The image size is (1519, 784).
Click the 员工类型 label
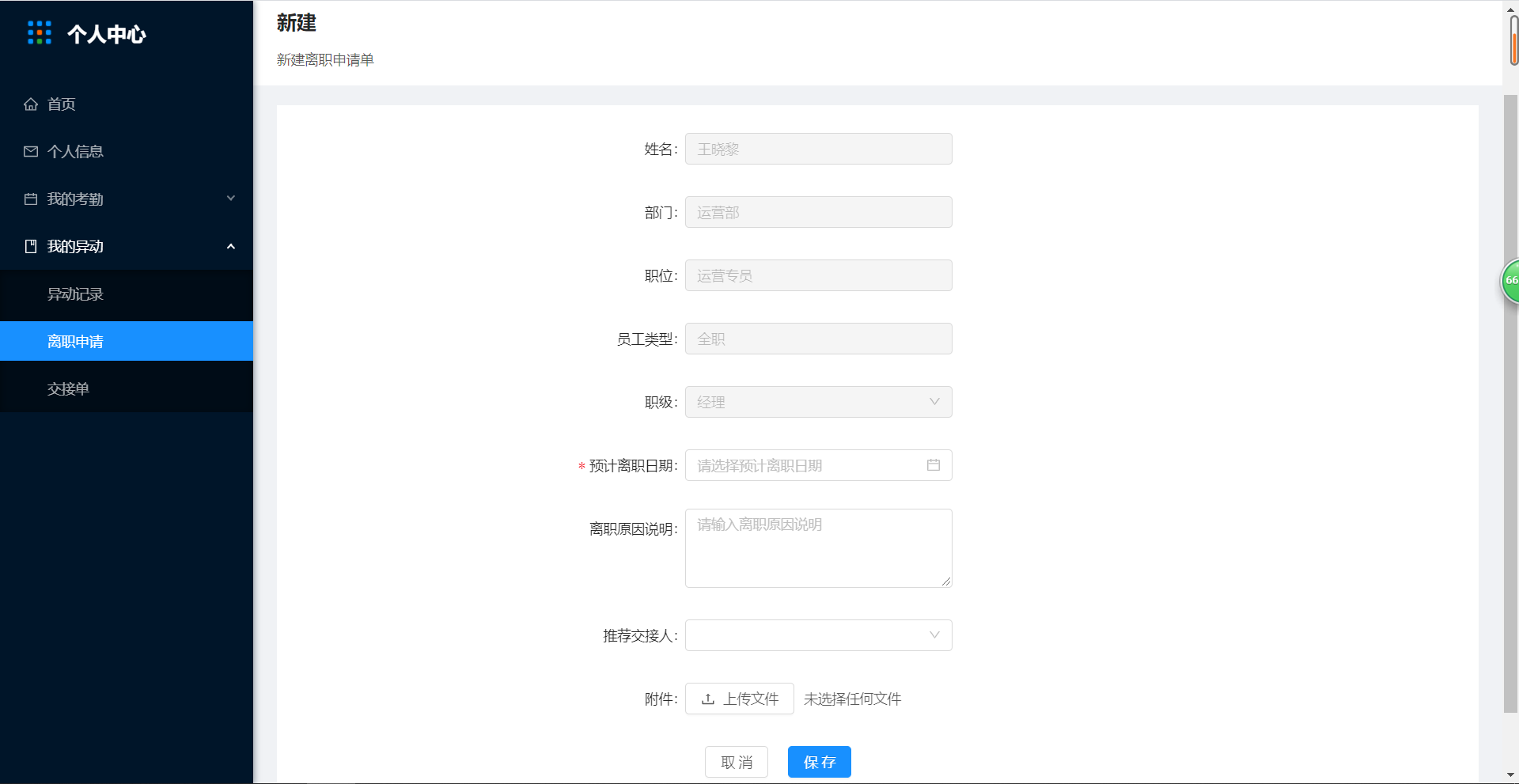647,339
